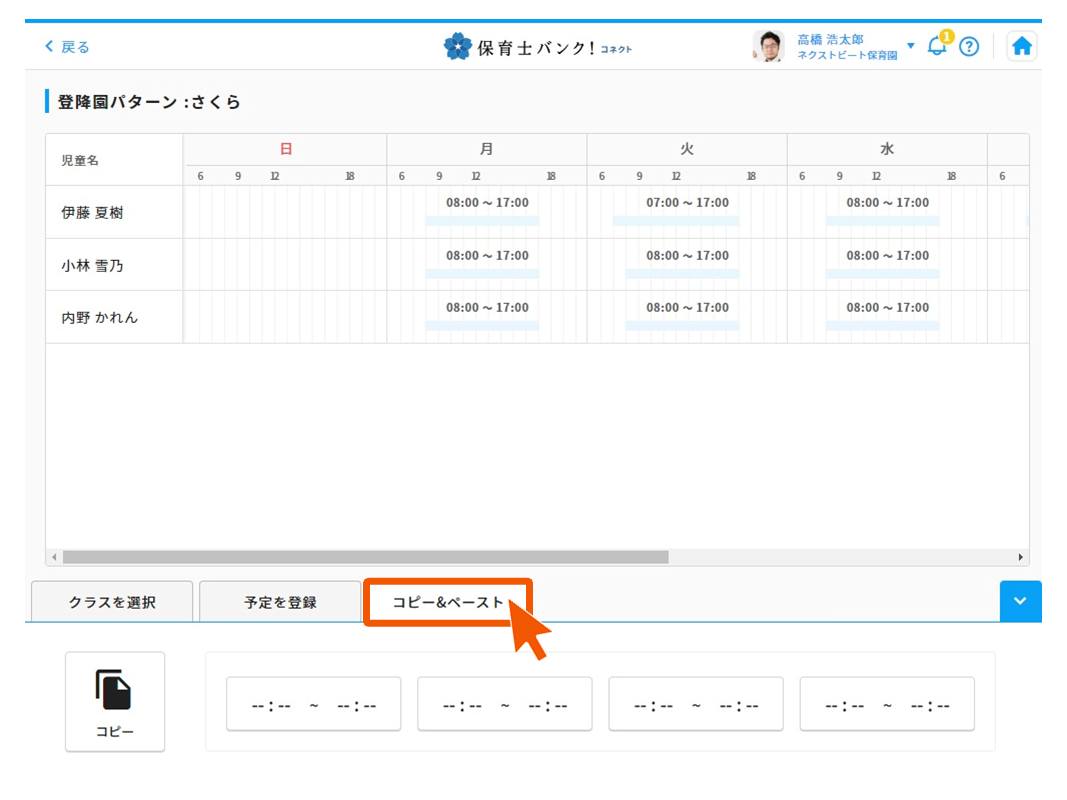This screenshot has height=800, width=1067.
Task: Collapse the bottom panel with blue chevron
Action: 1020,601
